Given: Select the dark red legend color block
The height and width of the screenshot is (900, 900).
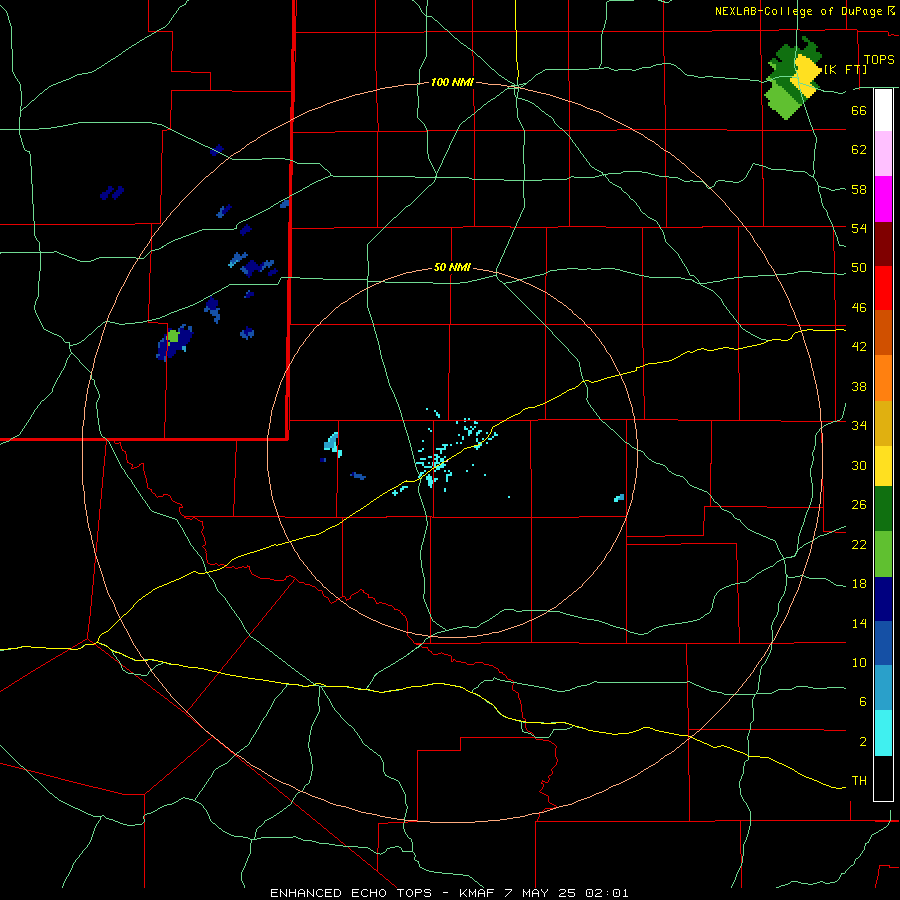Looking at the screenshot, I should tap(883, 243).
